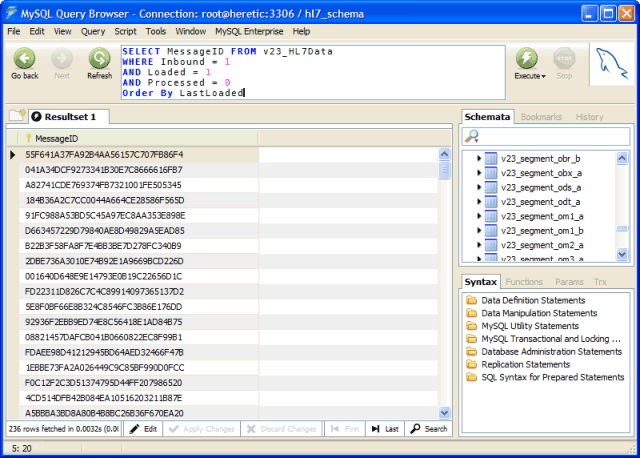Click the Search button
Image resolution: width=640 pixels, height=458 pixels.
(429, 429)
